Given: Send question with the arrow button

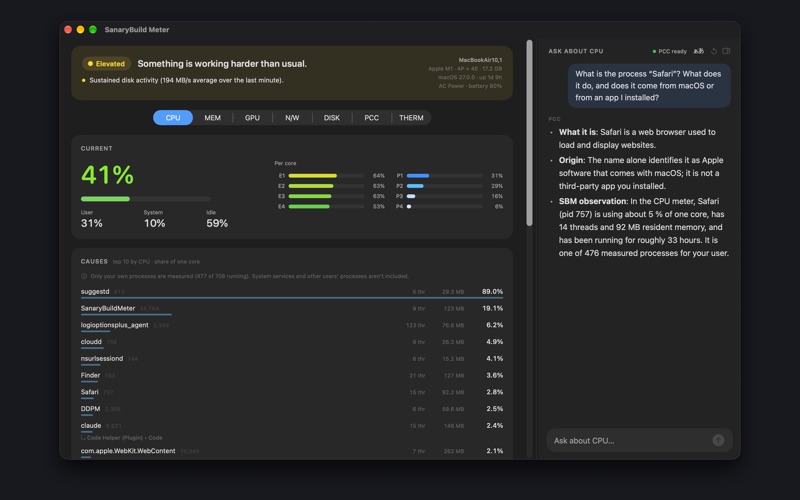Looking at the screenshot, I should (x=718, y=440).
